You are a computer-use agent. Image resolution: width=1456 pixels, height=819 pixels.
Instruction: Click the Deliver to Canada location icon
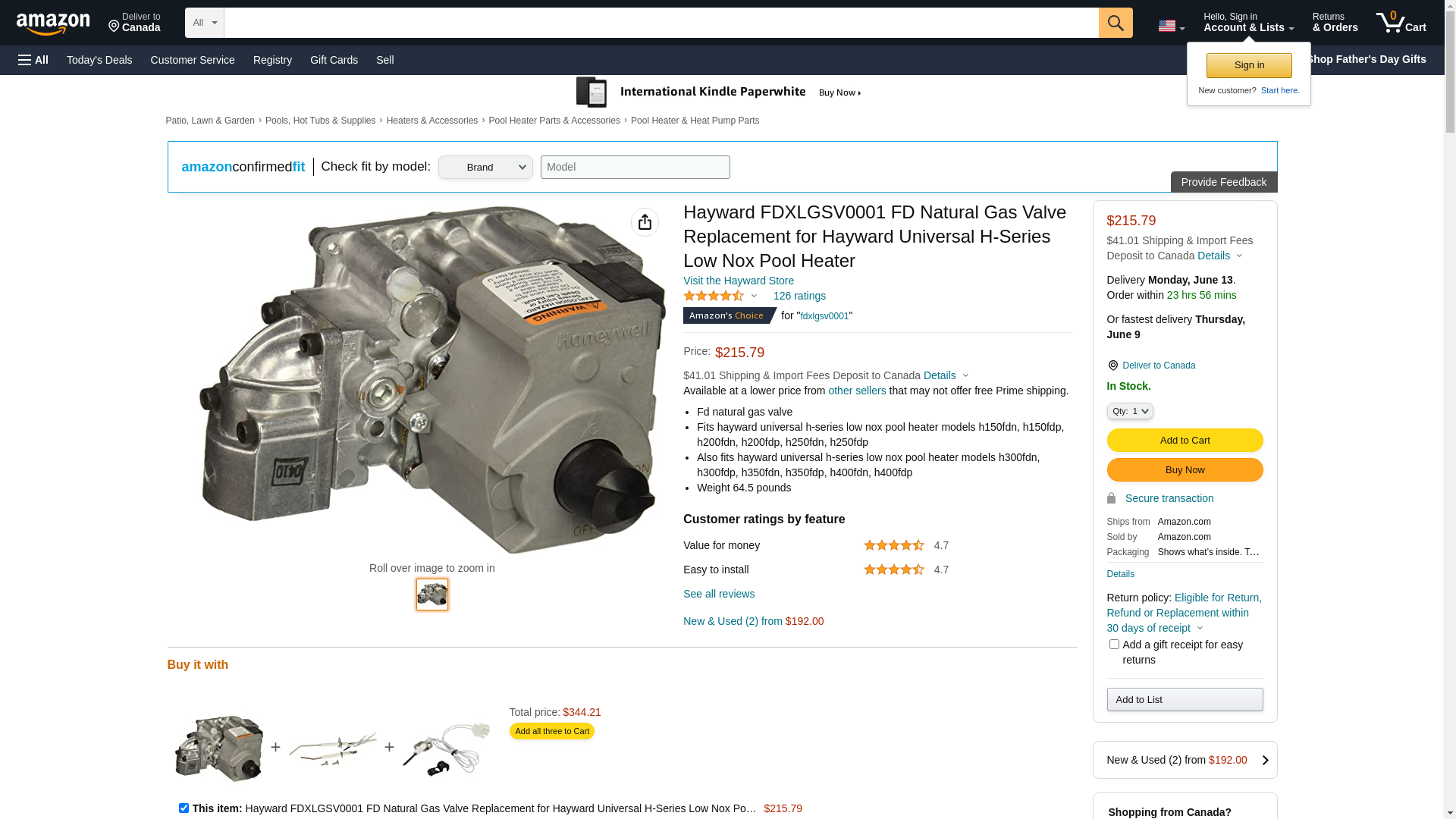(x=115, y=27)
